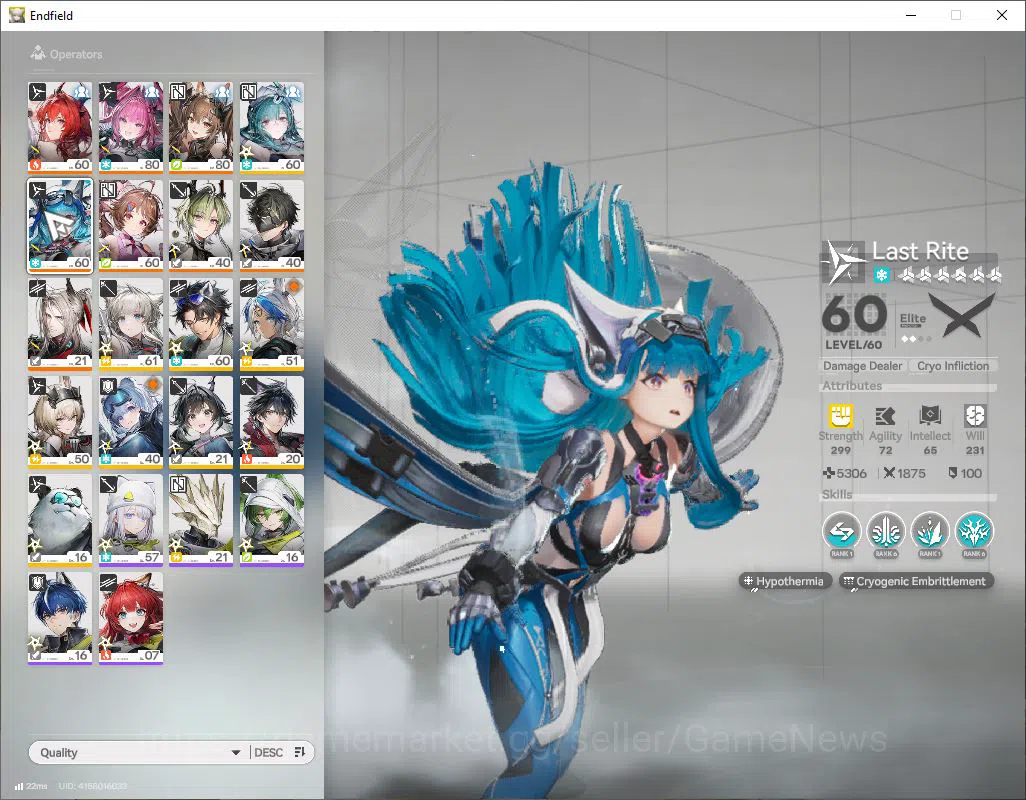Select the goggles-wearing operator card level 60
The width and height of the screenshot is (1026, 800).
tap(201, 323)
